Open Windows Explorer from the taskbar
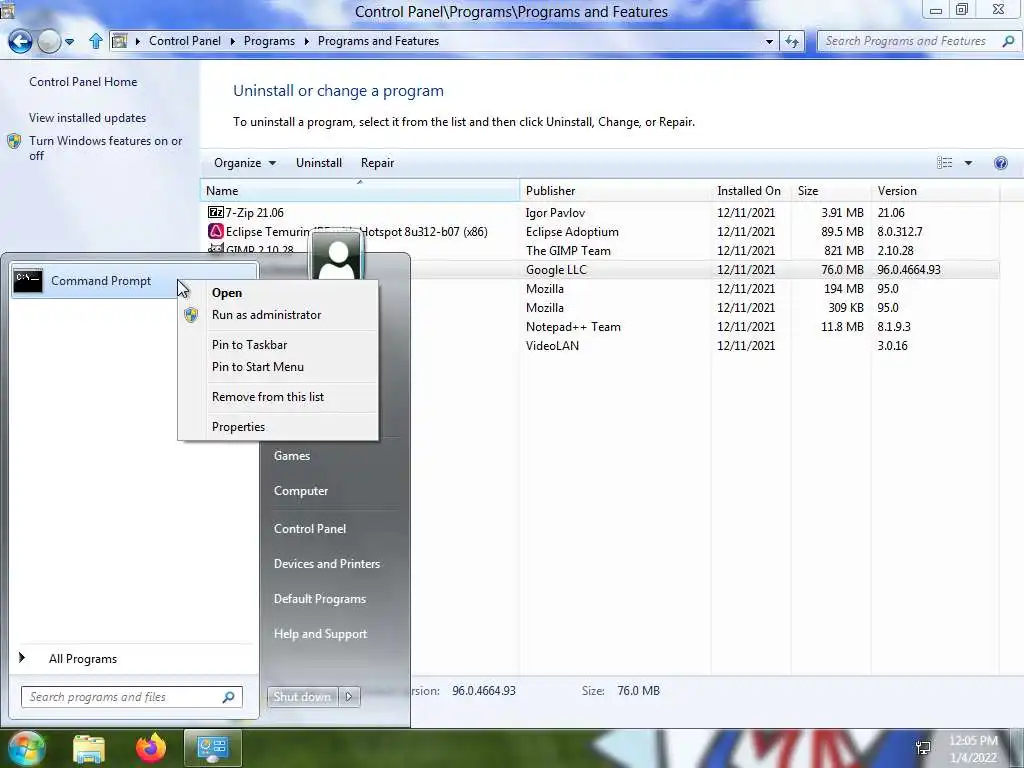The height and width of the screenshot is (768, 1024). click(89, 748)
